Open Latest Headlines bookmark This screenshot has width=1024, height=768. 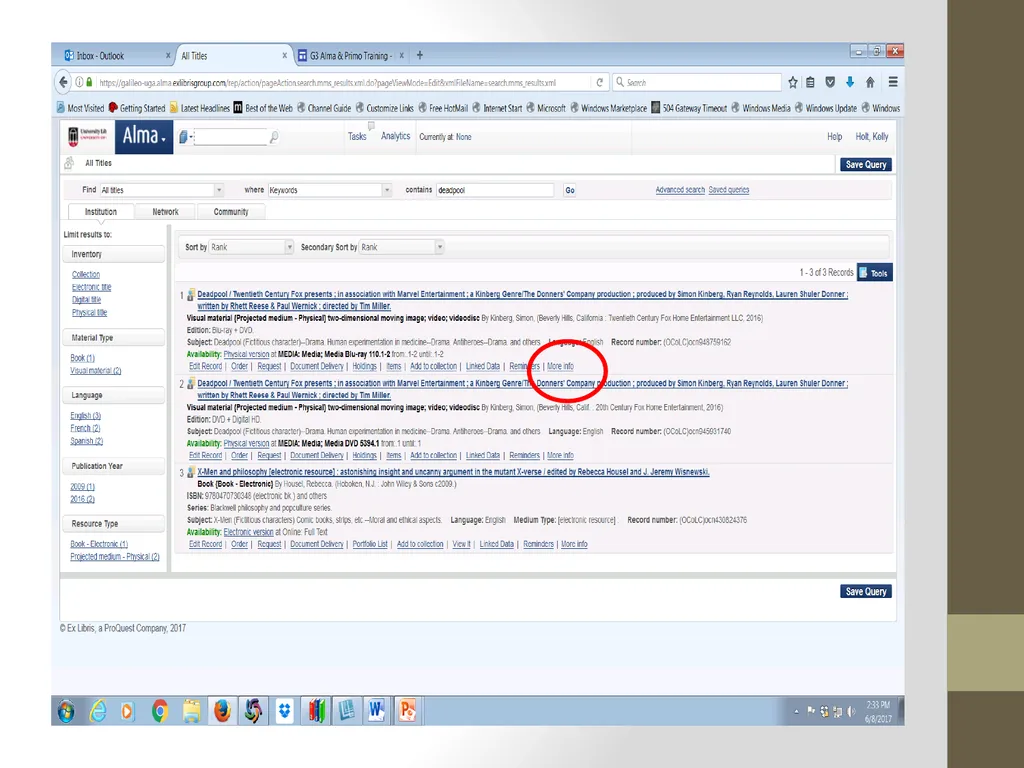click(200, 108)
